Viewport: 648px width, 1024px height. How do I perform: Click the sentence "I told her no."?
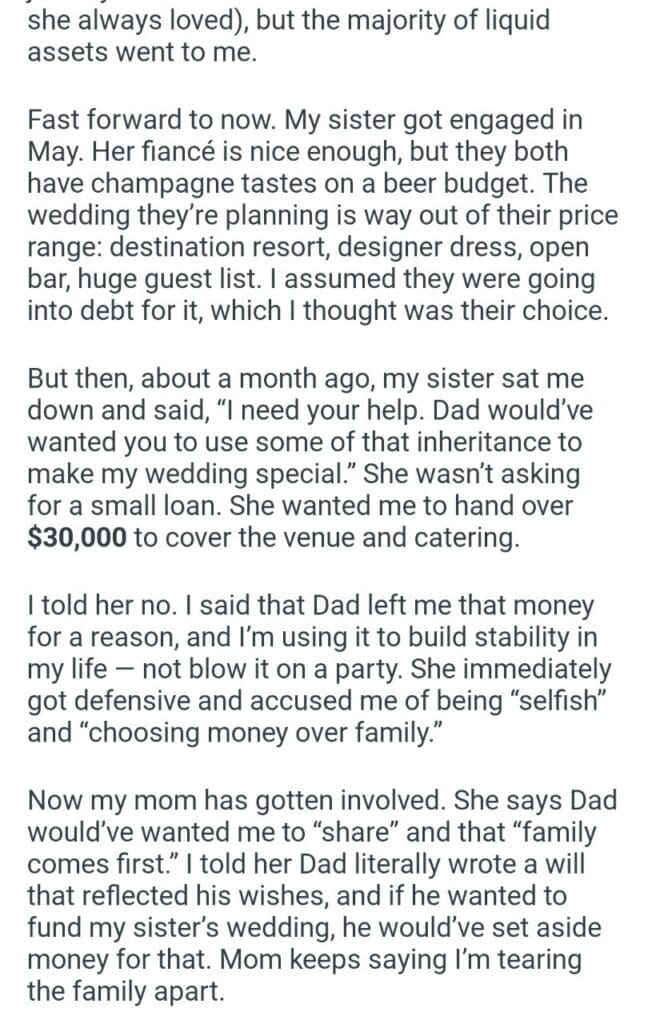pyautogui.click(x=94, y=606)
